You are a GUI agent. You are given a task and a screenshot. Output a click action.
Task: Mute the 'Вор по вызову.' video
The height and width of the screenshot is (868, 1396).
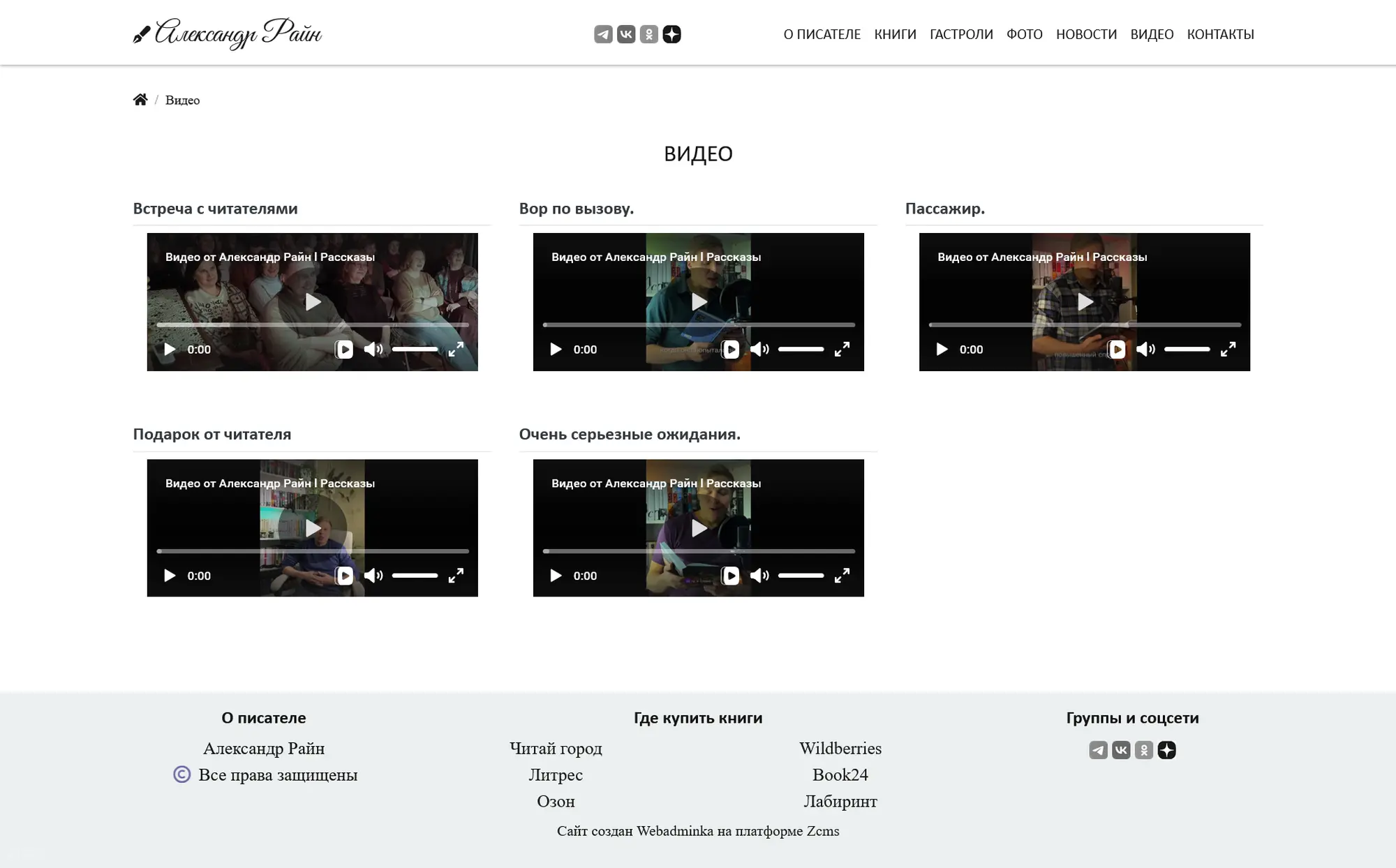tap(759, 350)
